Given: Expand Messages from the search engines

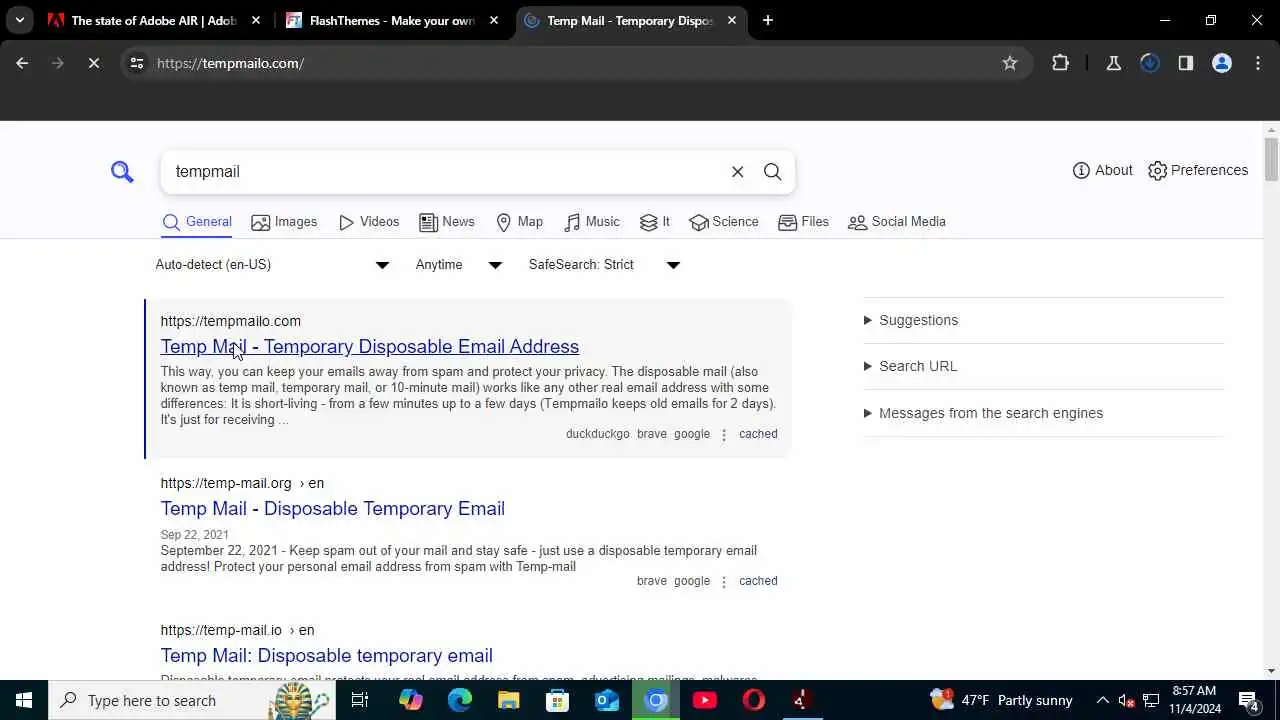Looking at the screenshot, I should click(983, 413).
